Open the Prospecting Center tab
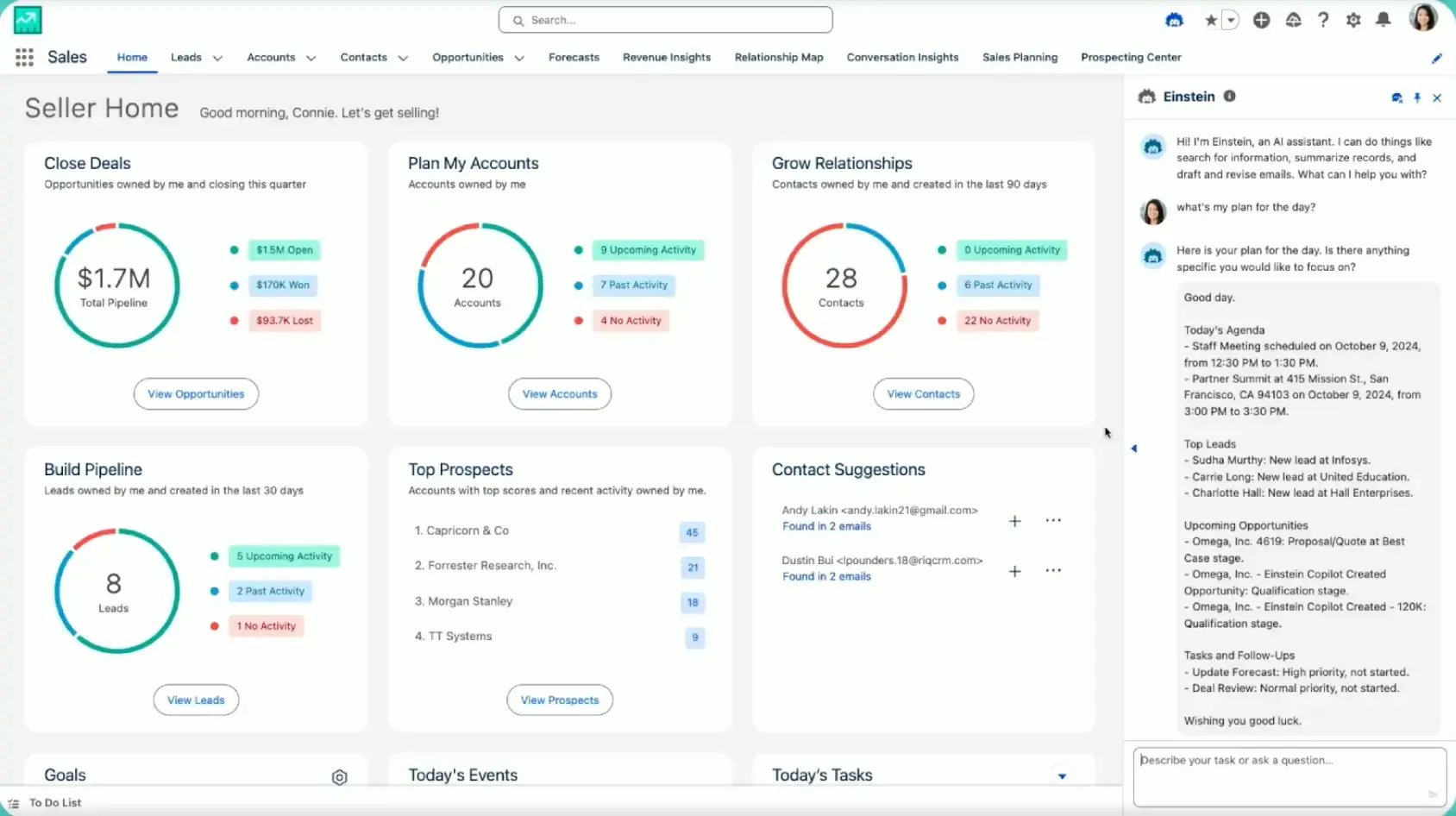Screen dimensions: 1456x816 click(x=1131, y=57)
